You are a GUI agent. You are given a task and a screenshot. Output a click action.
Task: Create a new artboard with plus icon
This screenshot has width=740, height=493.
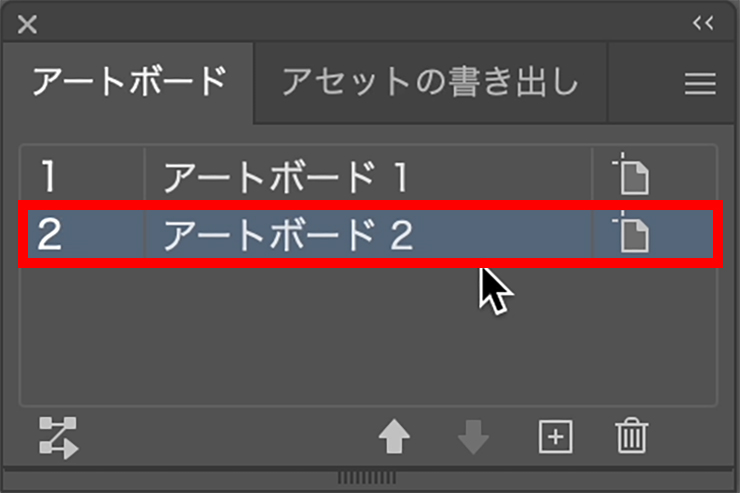[x=555, y=437]
